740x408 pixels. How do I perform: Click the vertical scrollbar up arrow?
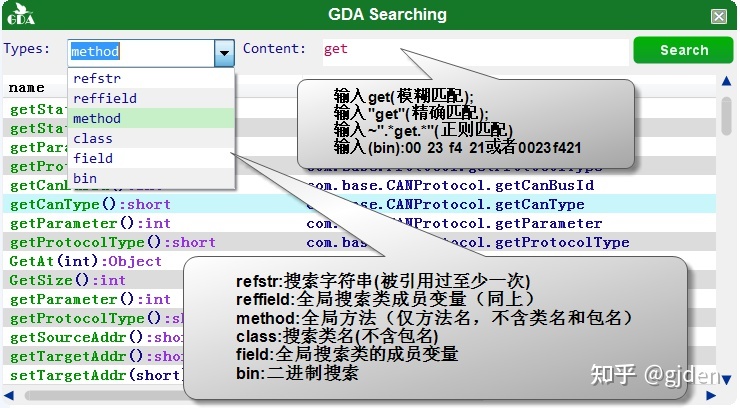point(728,87)
